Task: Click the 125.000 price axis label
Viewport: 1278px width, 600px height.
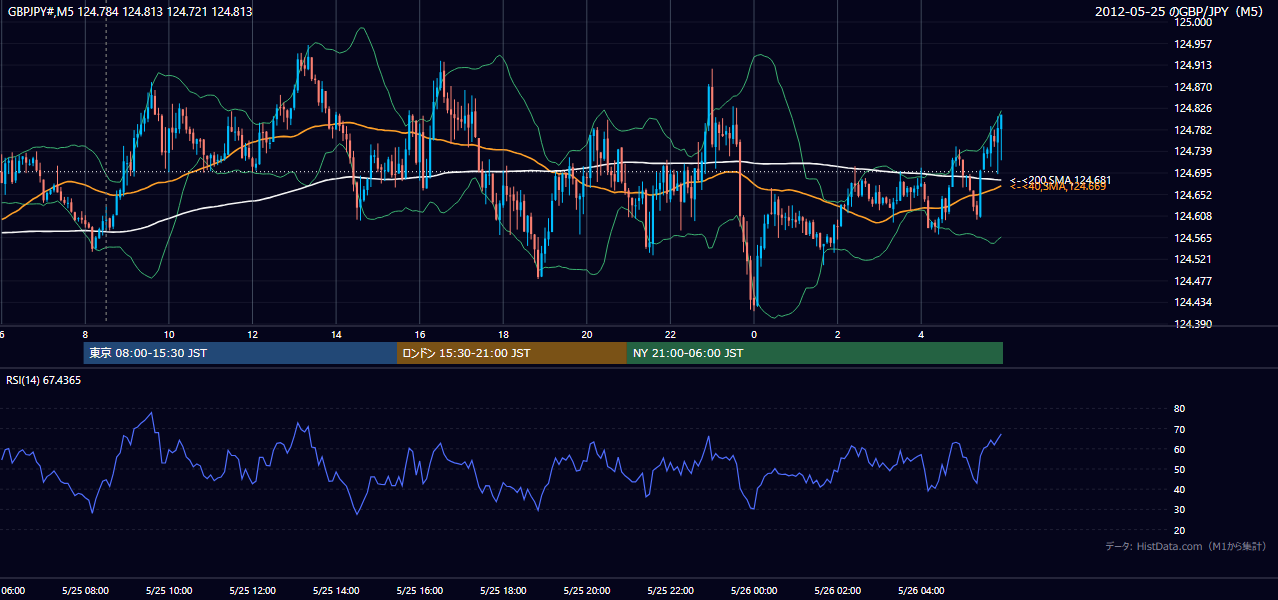Action: pos(1192,22)
